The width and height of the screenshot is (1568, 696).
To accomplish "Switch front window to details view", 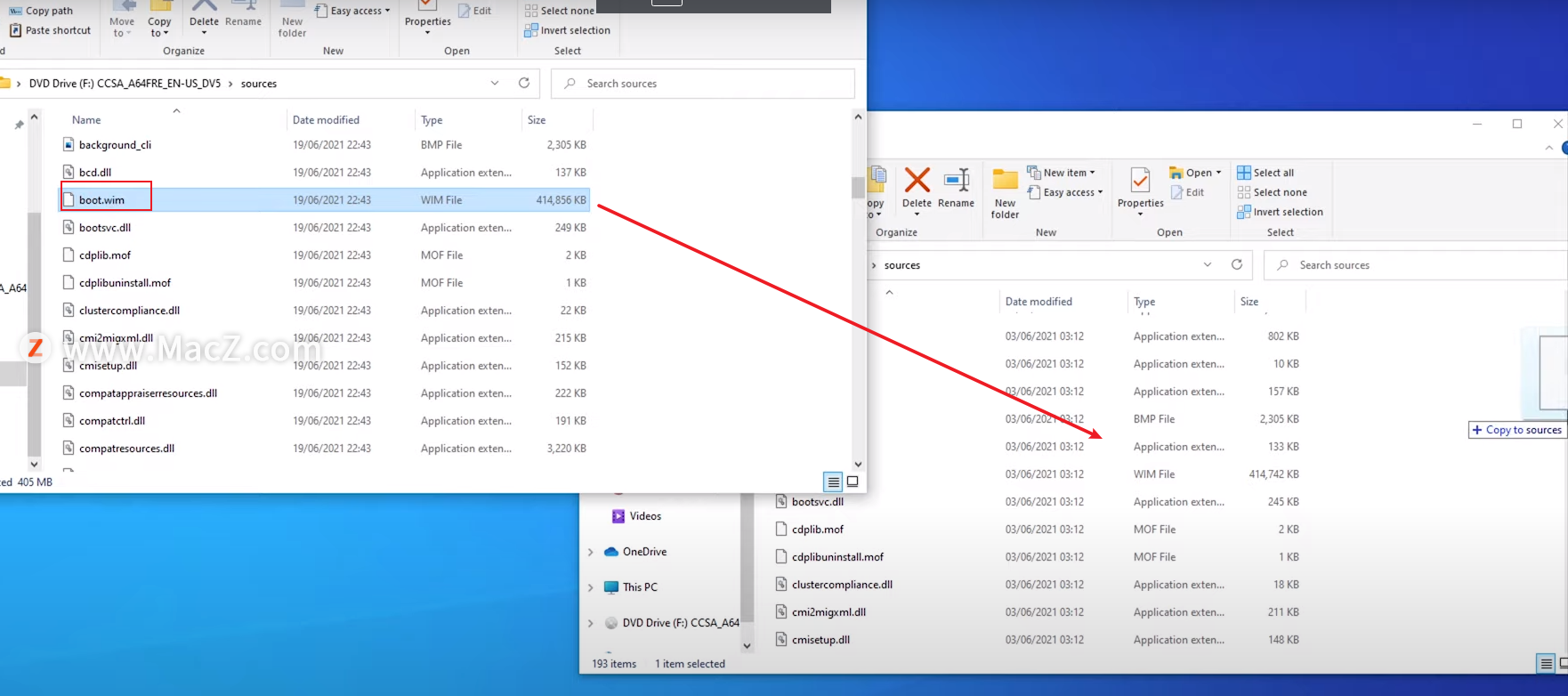I will click(833, 482).
